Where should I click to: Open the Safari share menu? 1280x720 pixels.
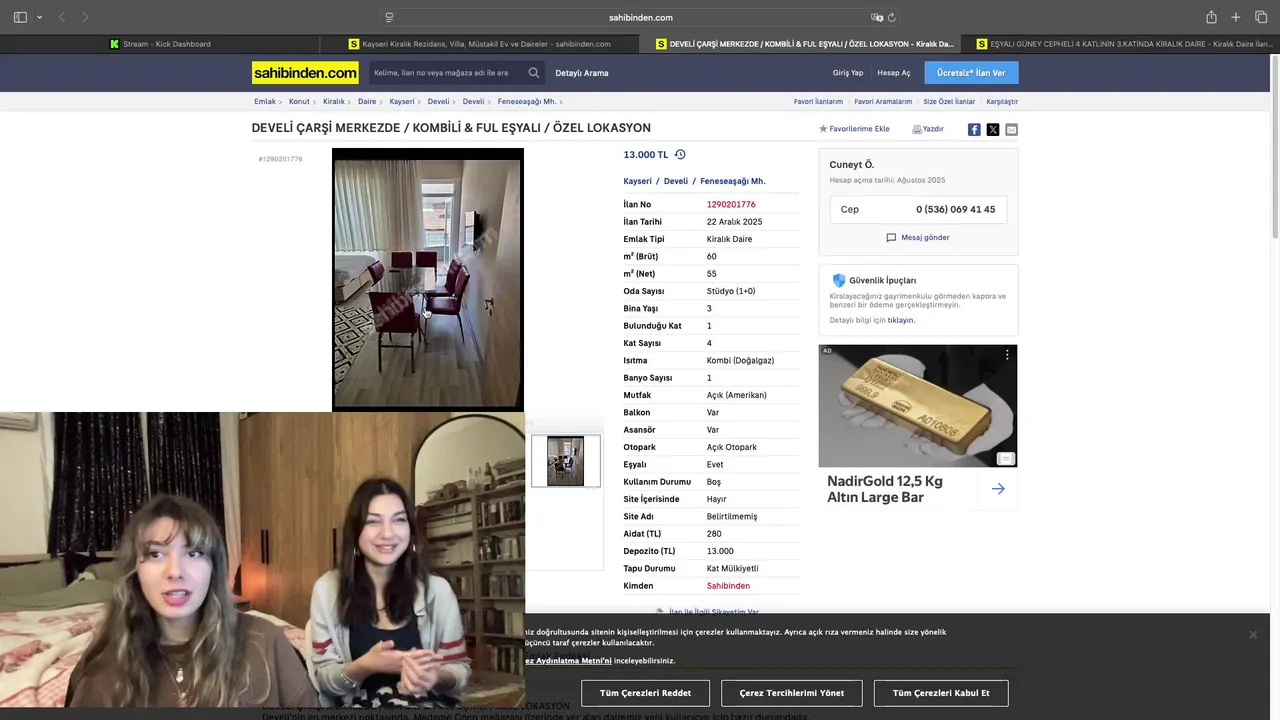click(x=1211, y=17)
